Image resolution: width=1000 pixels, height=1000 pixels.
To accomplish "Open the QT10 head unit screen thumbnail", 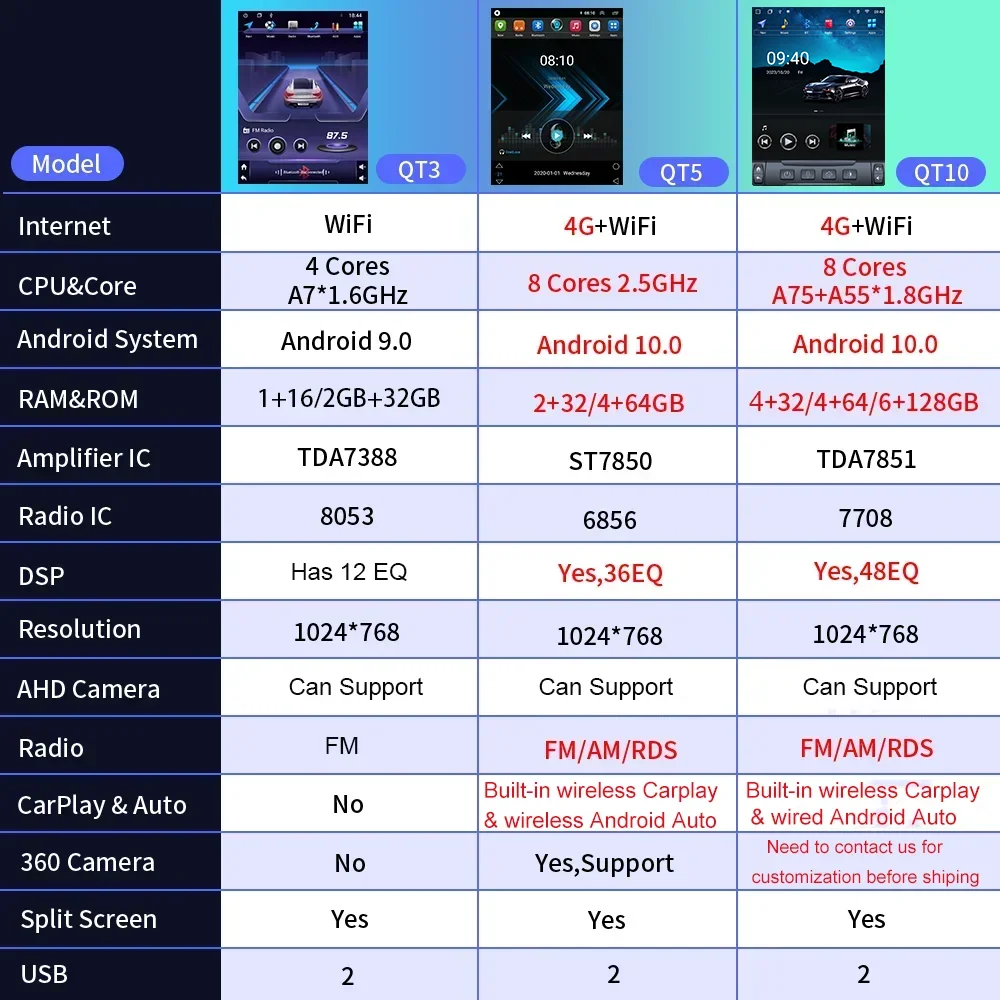I will (x=818, y=96).
